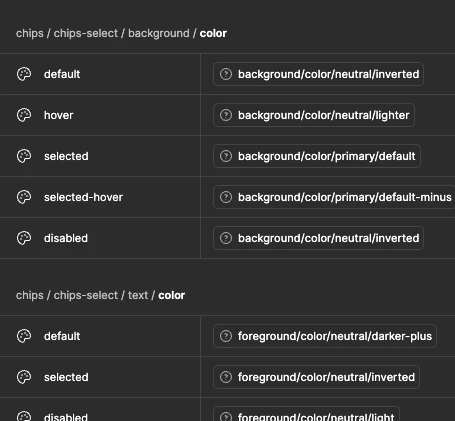This screenshot has height=421, width=455.
Task: Click palette icon beside selected-hover variable
Action: [24, 197]
